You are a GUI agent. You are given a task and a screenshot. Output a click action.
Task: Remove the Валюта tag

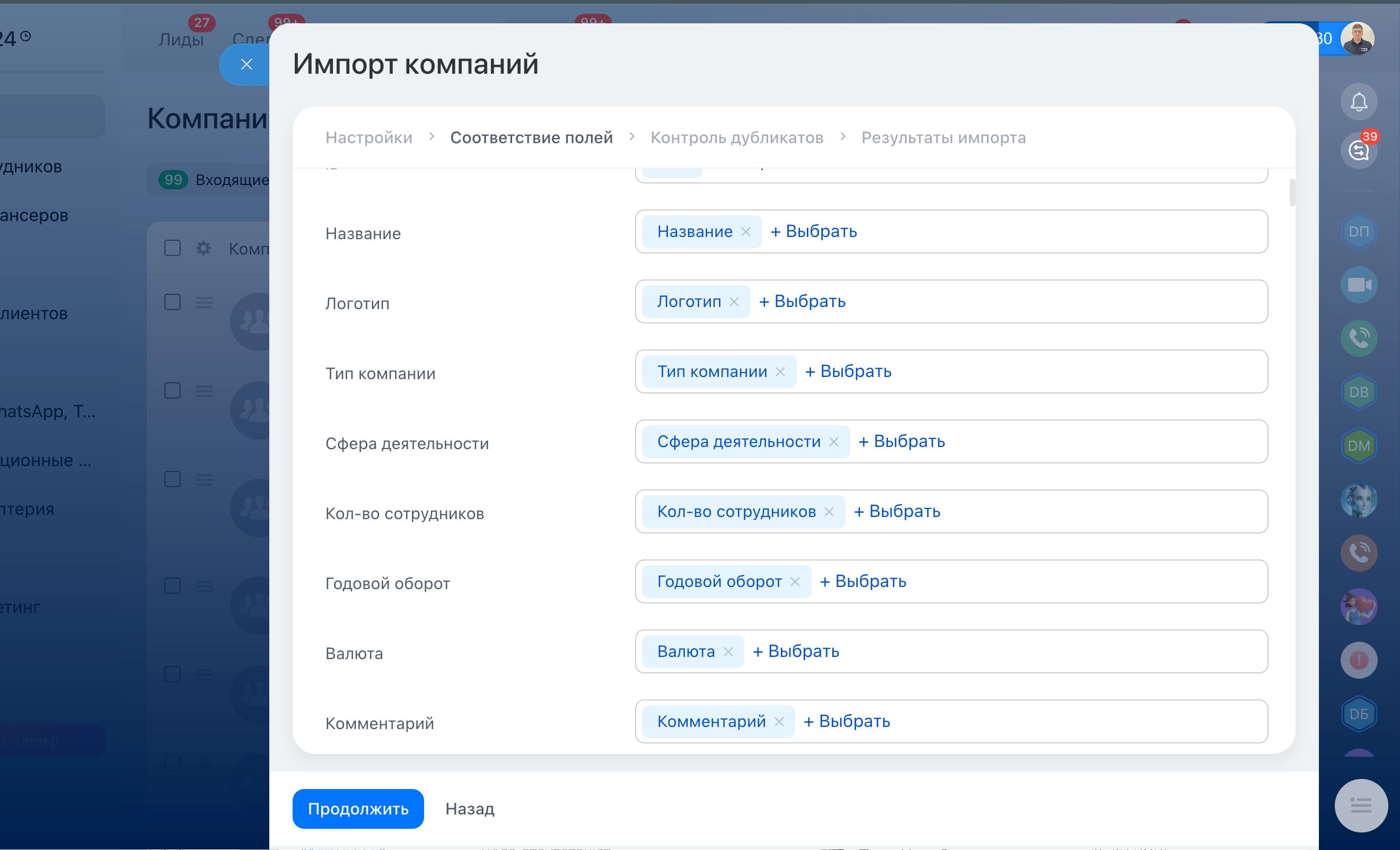tap(728, 652)
